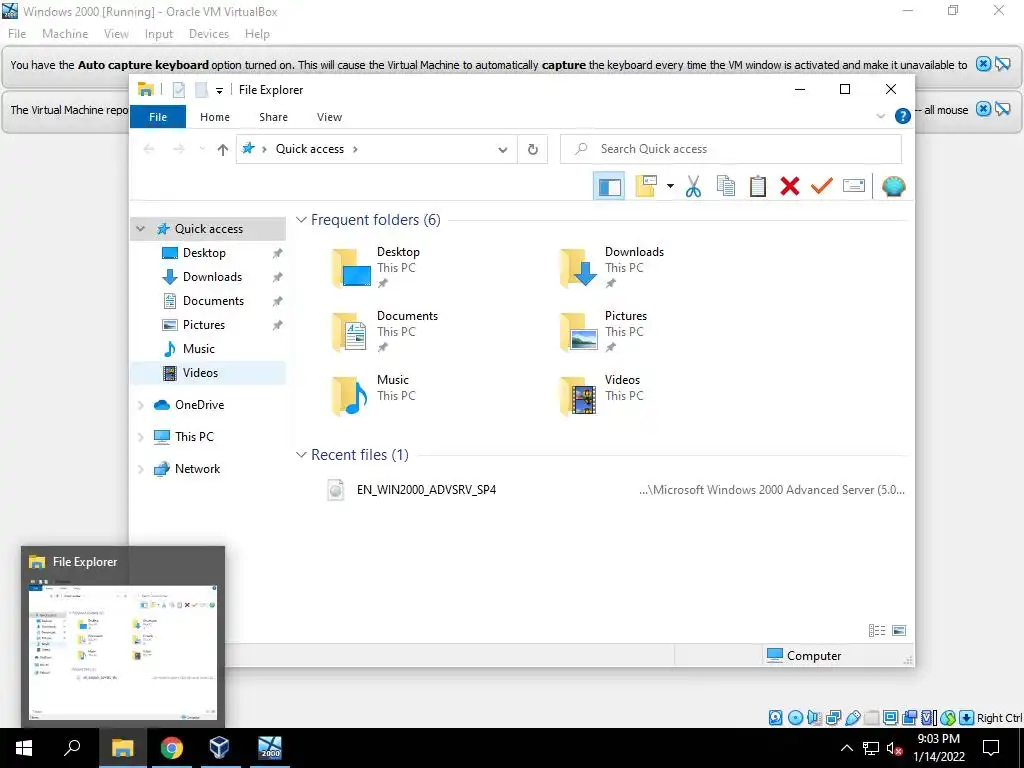Click the Properties icon in the title bar
The height and width of the screenshot is (768, 1024).
[x=179, y=90]
